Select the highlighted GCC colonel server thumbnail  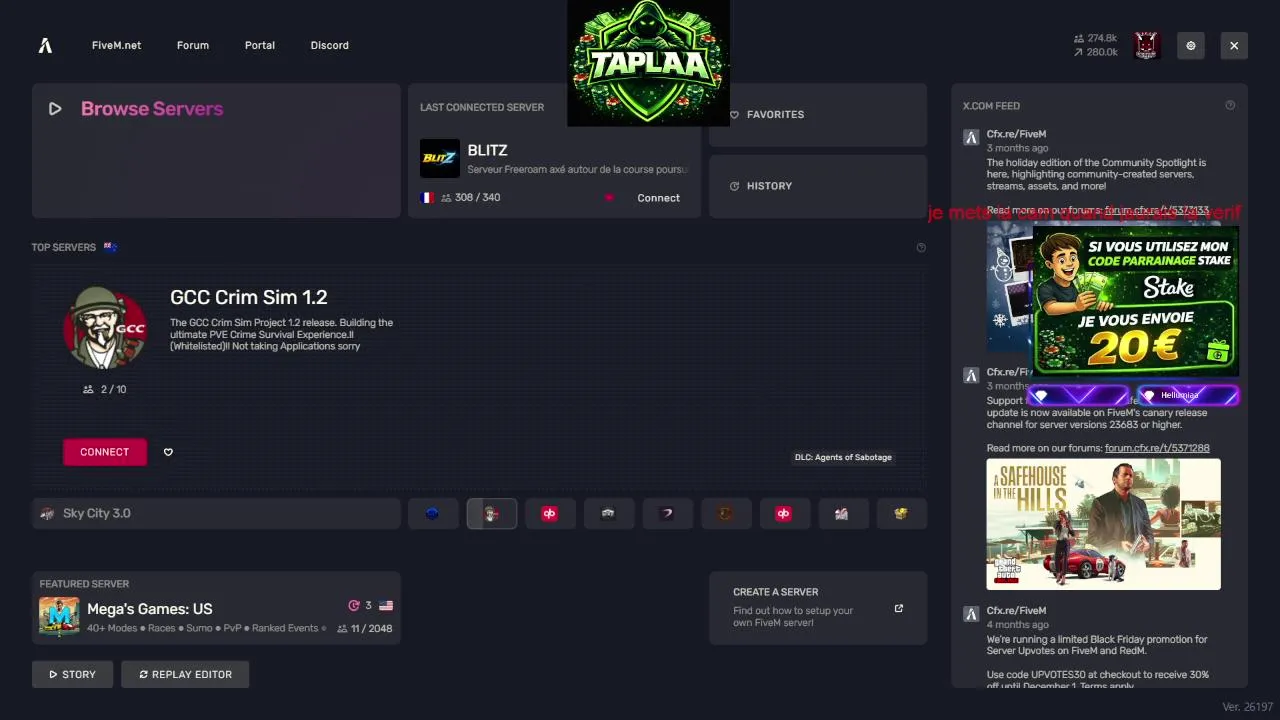coord(491,513)
